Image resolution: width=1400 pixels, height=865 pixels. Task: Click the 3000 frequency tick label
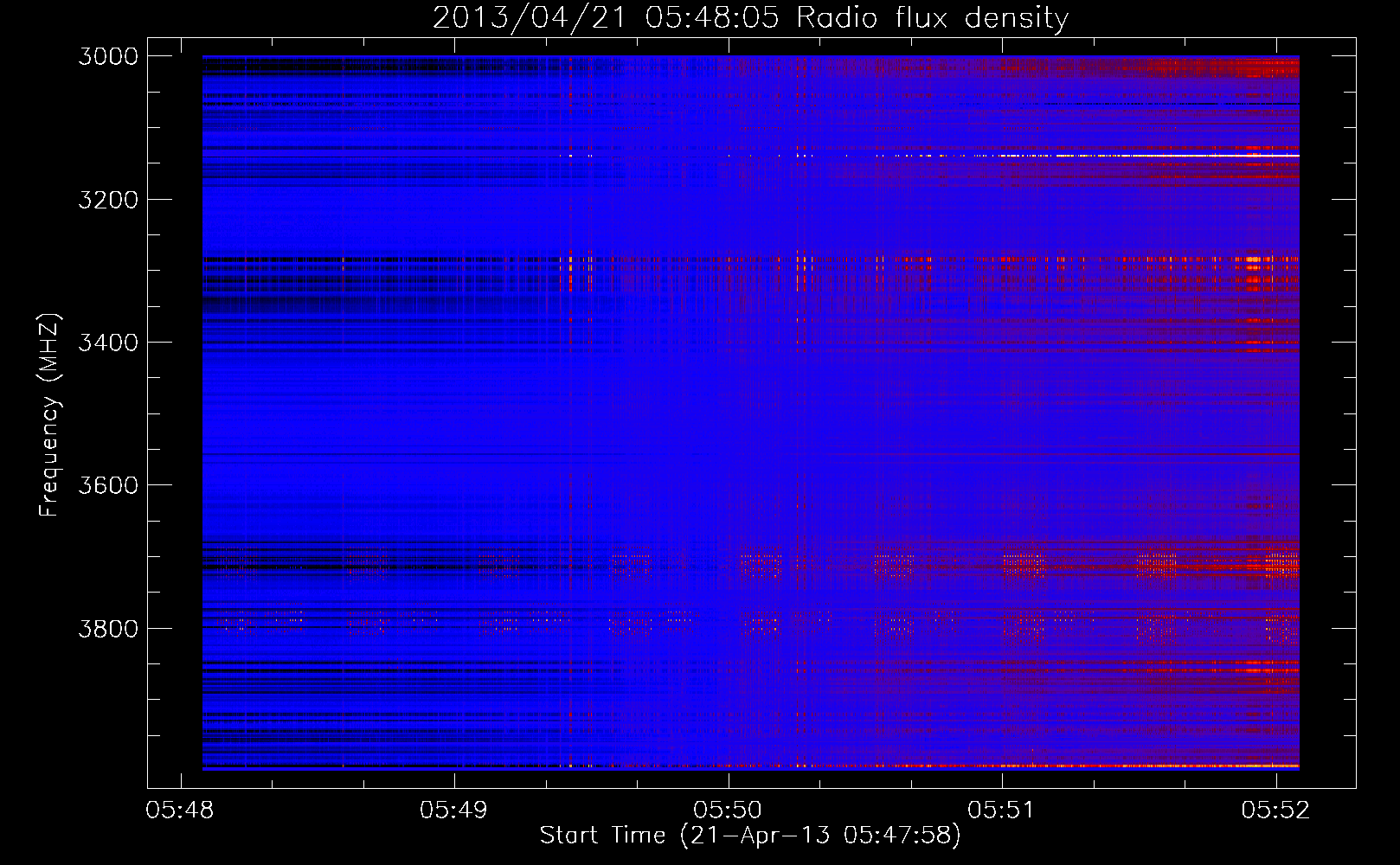108,56
